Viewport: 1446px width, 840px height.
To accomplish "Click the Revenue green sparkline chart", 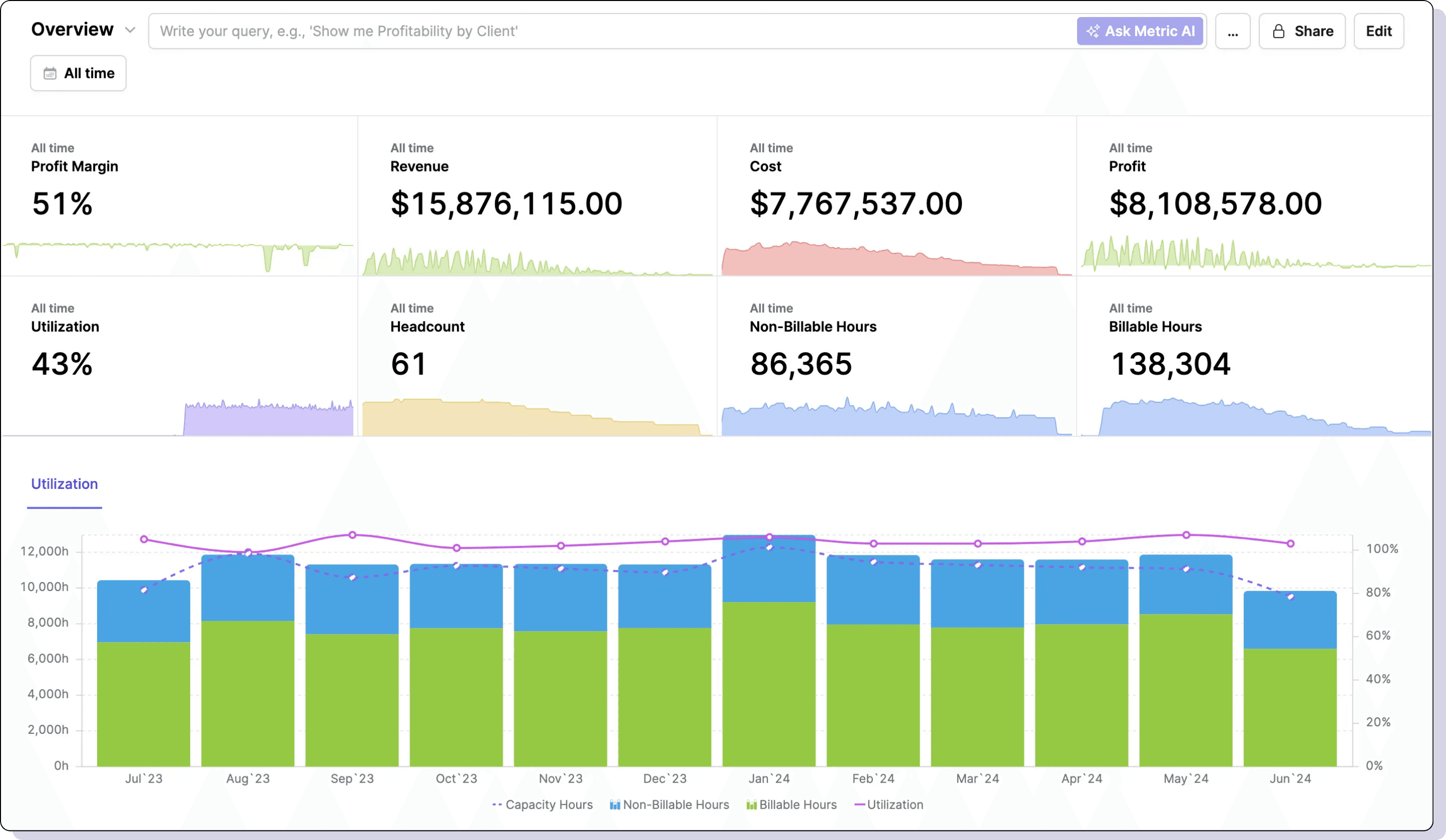I will (538, 262).
